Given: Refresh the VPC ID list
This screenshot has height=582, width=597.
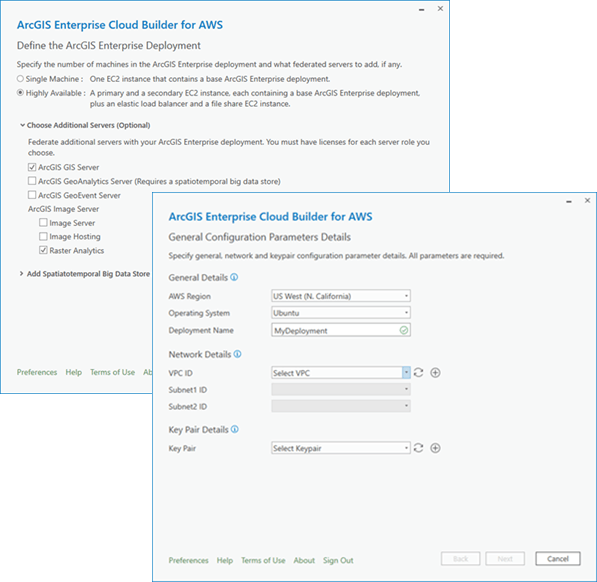Looking at the screenshot, I should tap(418, 373).
